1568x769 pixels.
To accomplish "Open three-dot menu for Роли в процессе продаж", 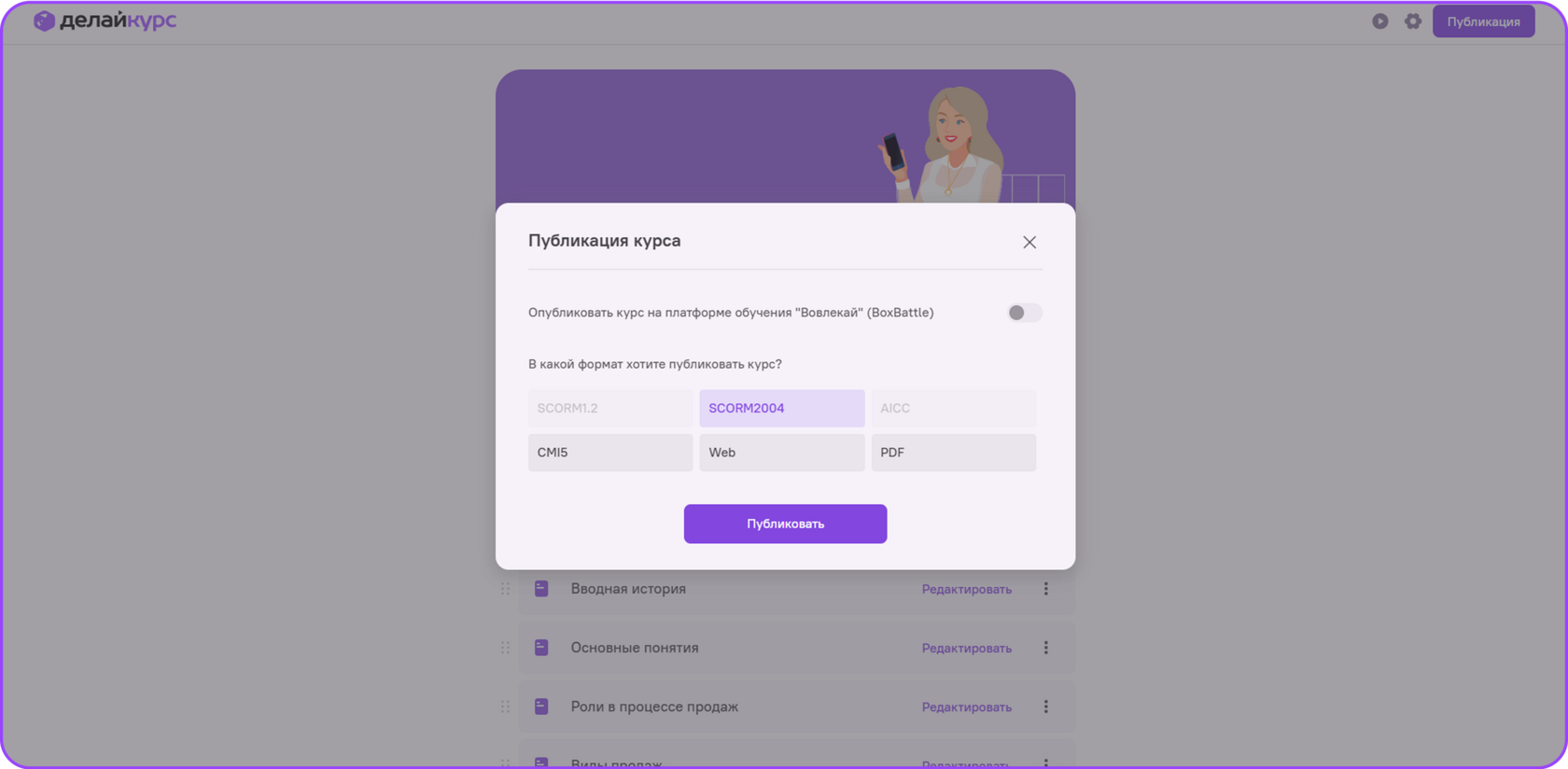I will (1046, 706).
